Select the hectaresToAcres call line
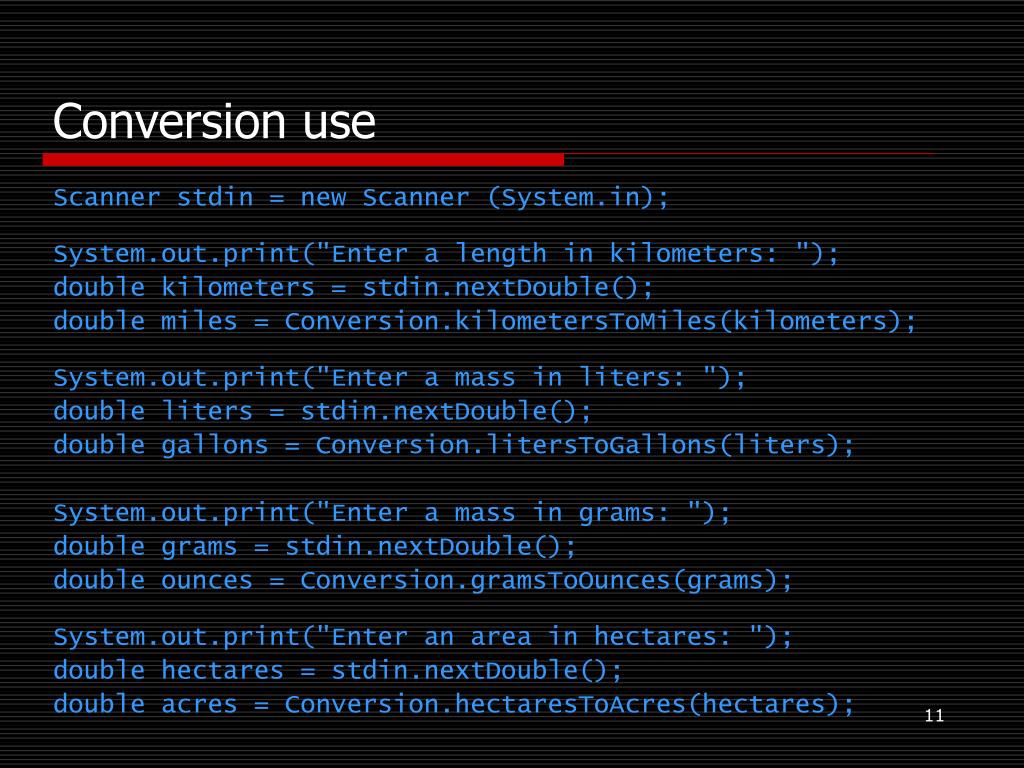The image size is (1024, 768). pyautogui.click(x=454, y=705)
